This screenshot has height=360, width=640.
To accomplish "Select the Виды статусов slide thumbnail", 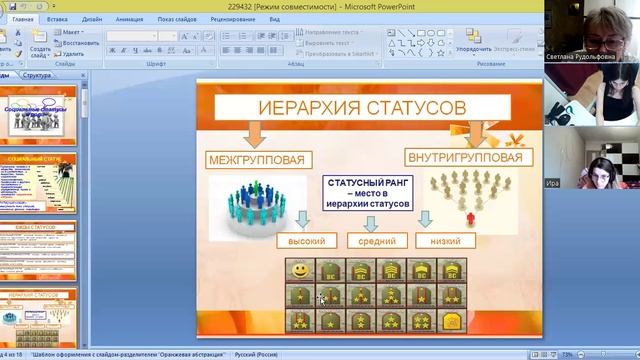I will (x=38, y=251).
